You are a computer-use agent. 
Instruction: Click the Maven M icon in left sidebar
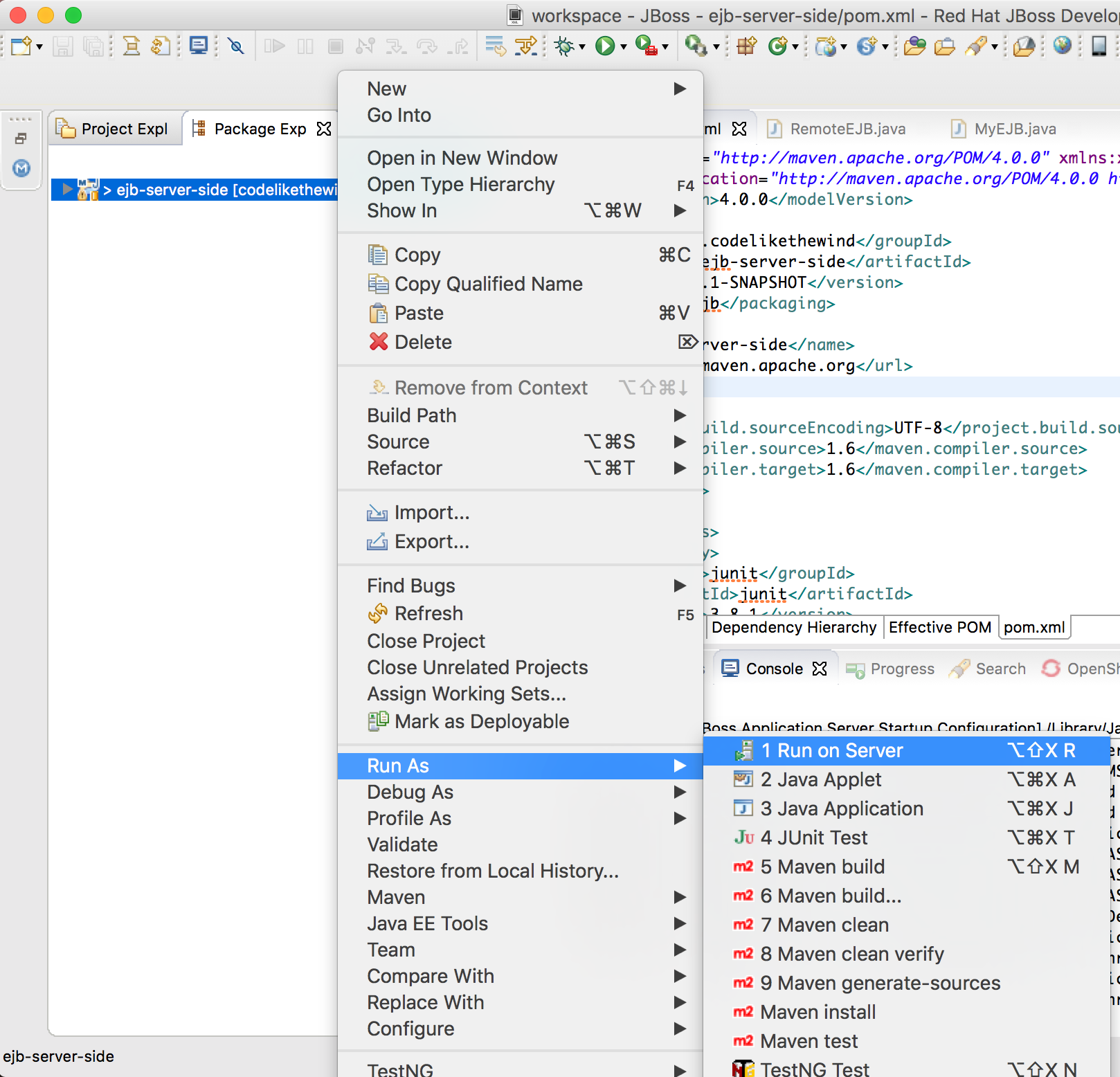coord(21,168)
